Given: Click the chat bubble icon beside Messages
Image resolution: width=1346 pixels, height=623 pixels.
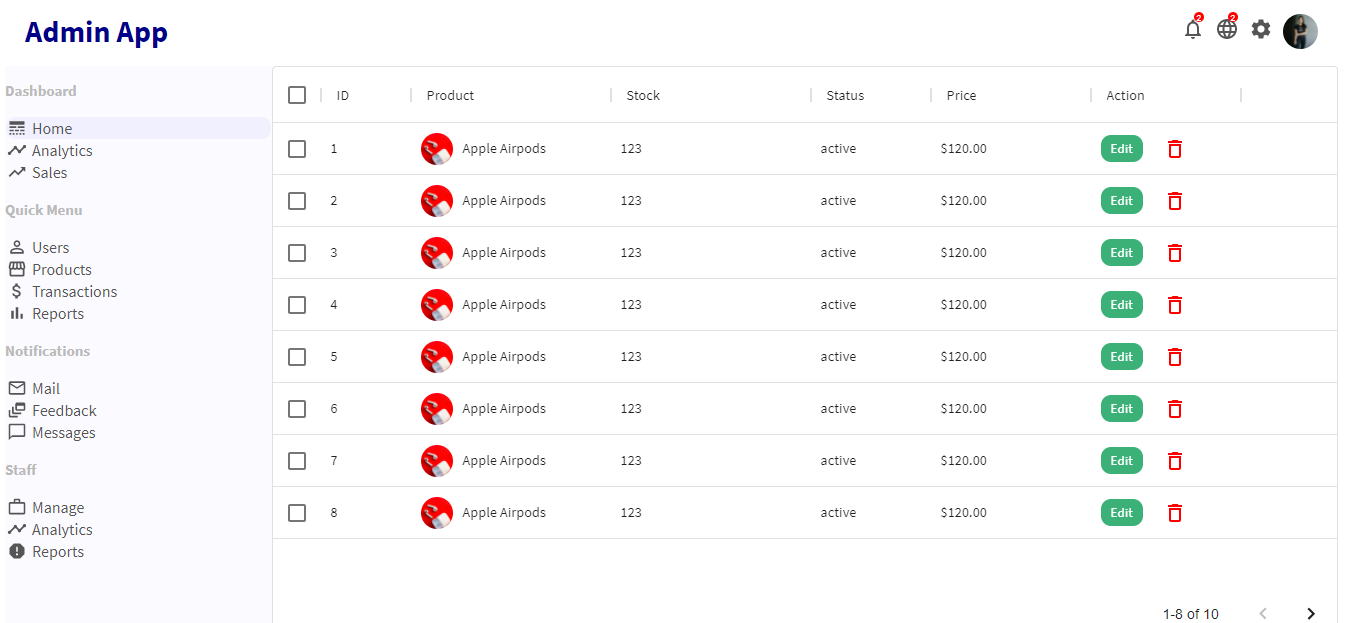Looking at the screenshot, I should pyautogui.click(x=16, y=433).
